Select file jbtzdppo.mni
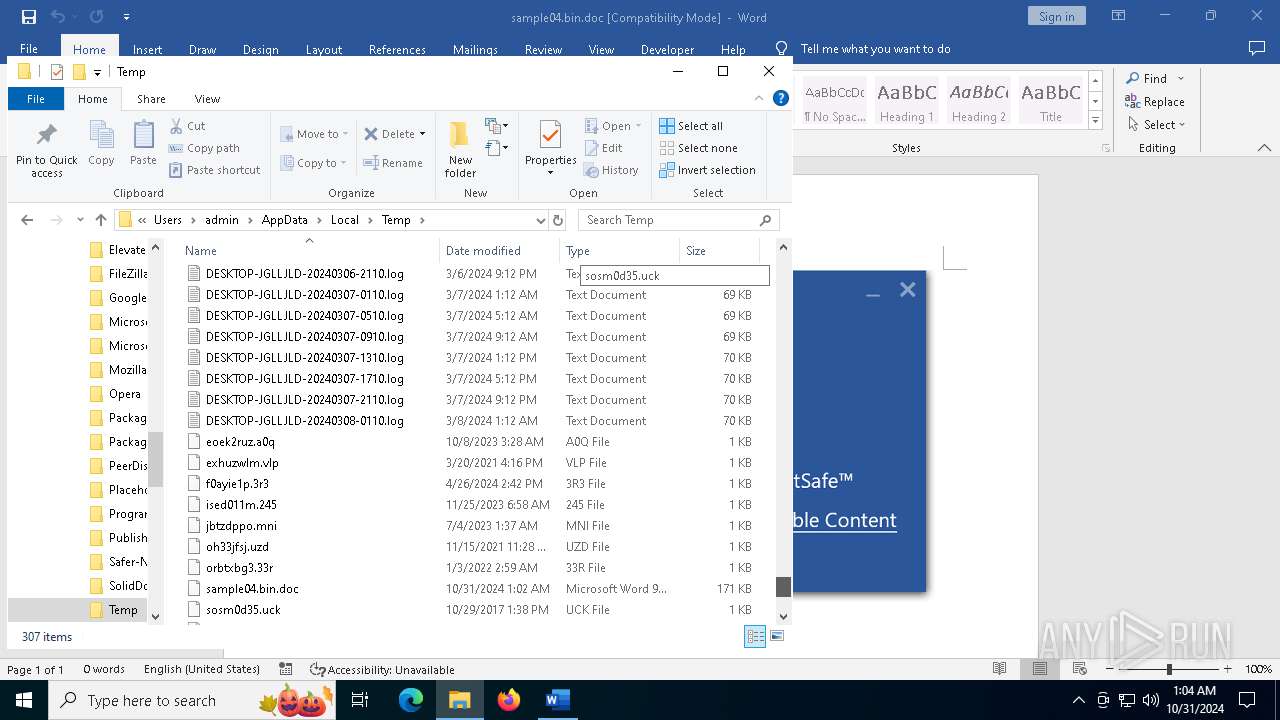 tap(241, 526)
